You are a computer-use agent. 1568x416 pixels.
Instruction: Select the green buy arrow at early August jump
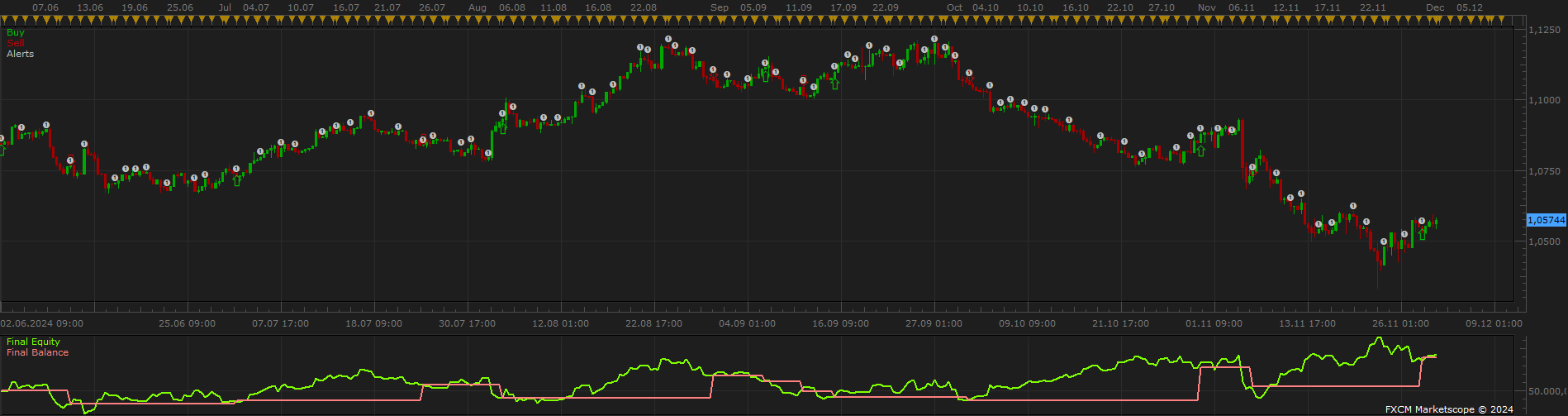coord(502,127)
